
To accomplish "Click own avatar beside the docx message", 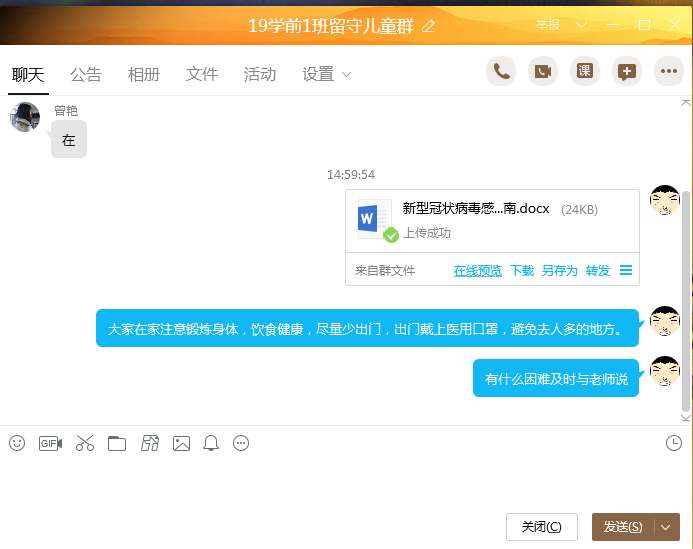I will click(x=665, y=200).
